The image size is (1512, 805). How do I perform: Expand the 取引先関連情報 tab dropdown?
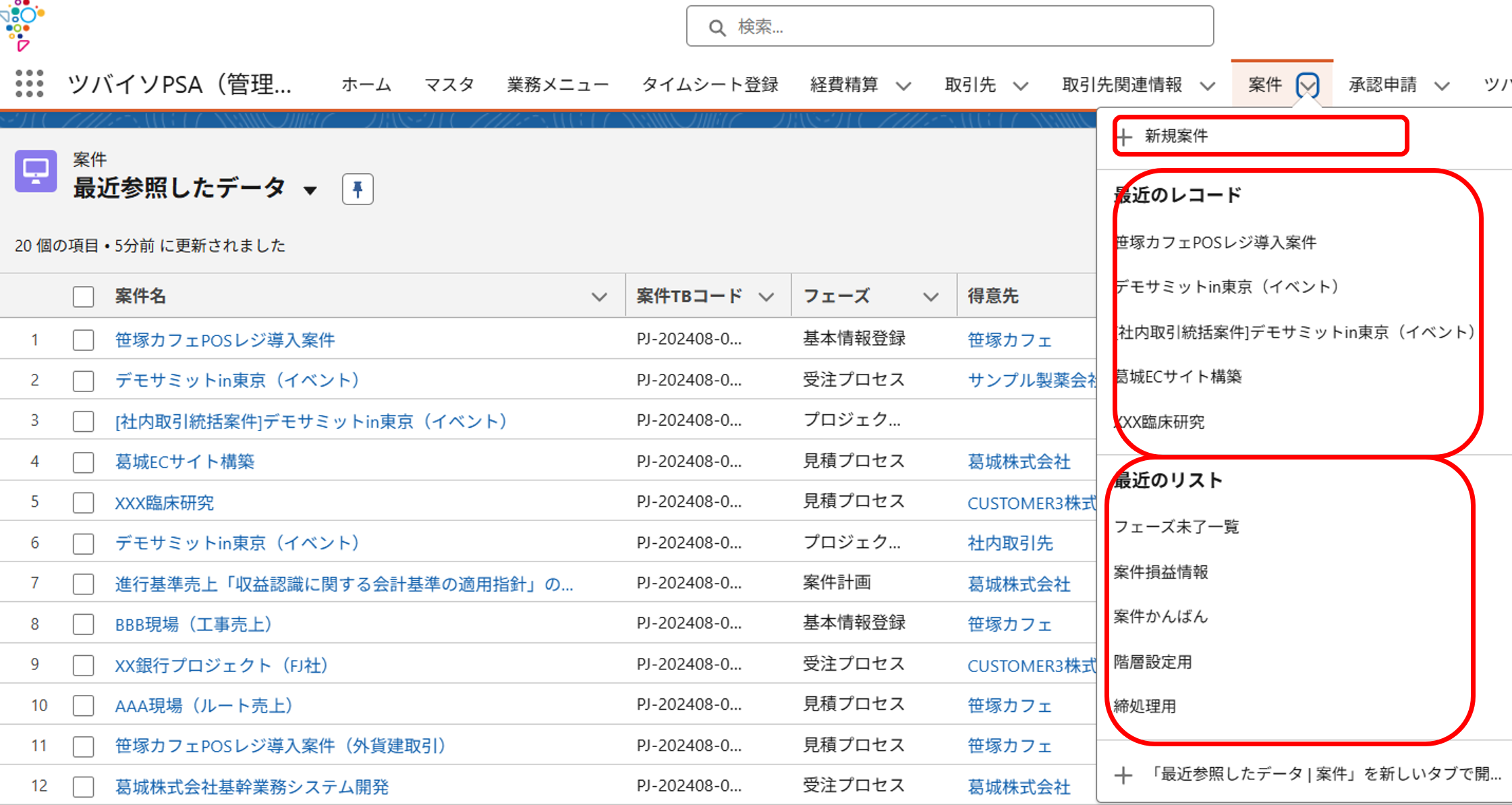(x=1208, y=86)
